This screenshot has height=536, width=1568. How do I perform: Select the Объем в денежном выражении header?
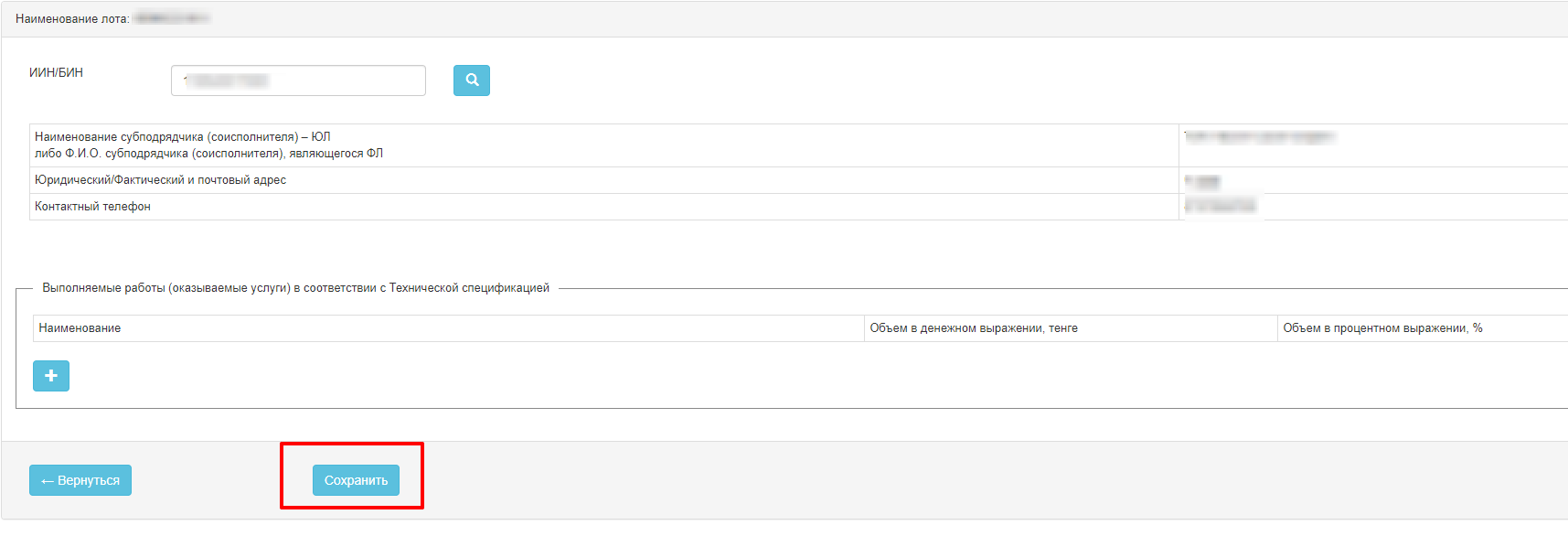pos(974,328)
